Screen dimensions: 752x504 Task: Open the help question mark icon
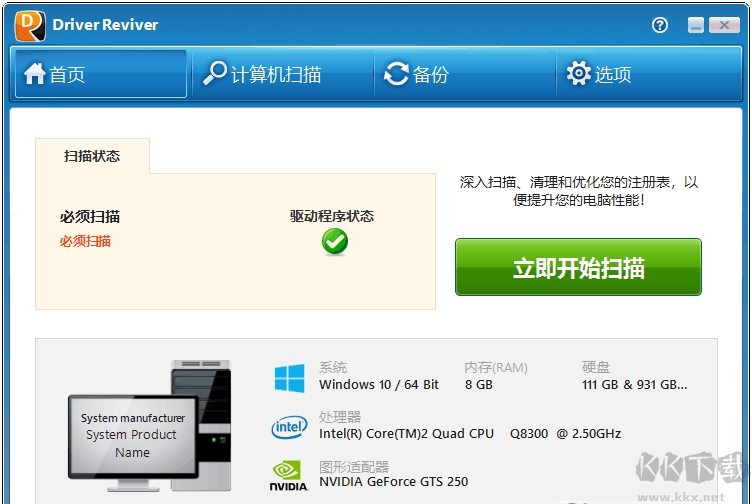pyautogui.click(x=660, y=25)
